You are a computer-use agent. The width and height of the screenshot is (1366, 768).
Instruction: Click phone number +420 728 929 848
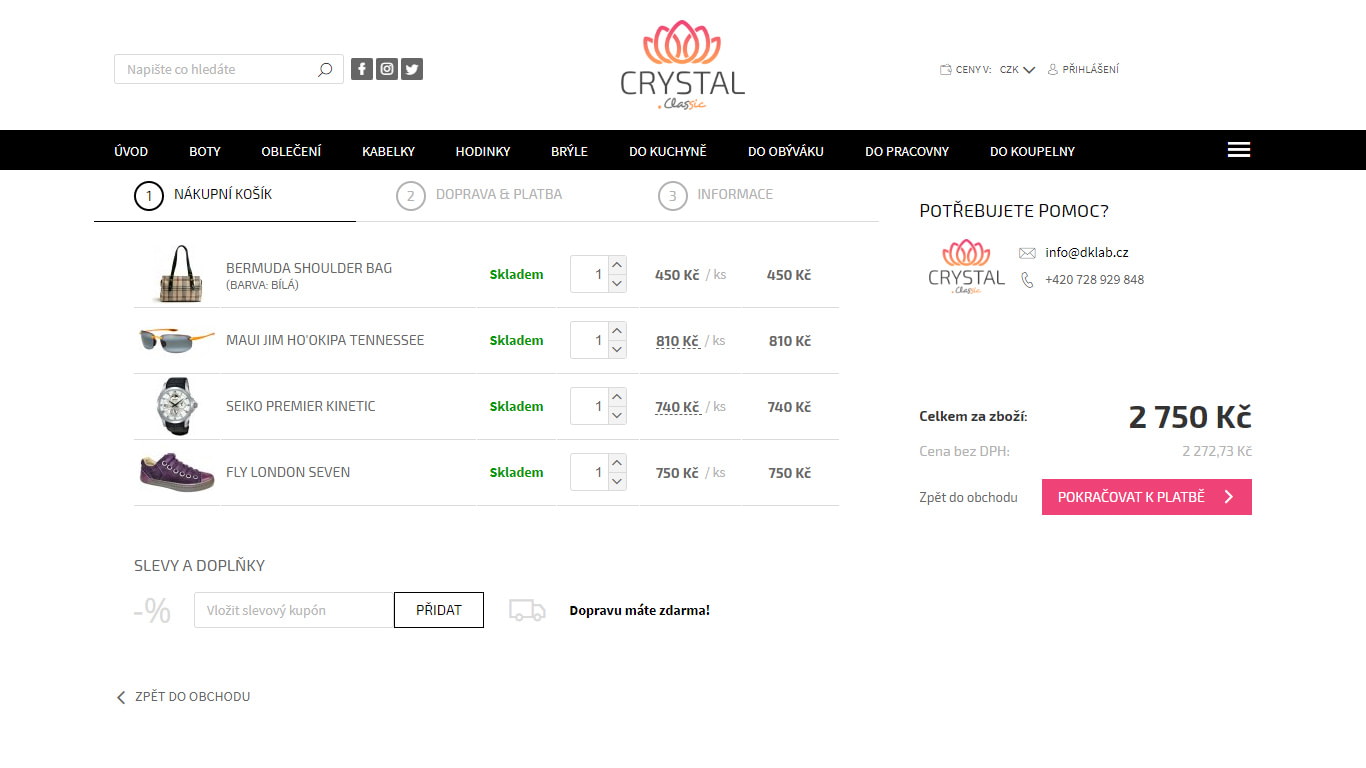(1094, 280)
